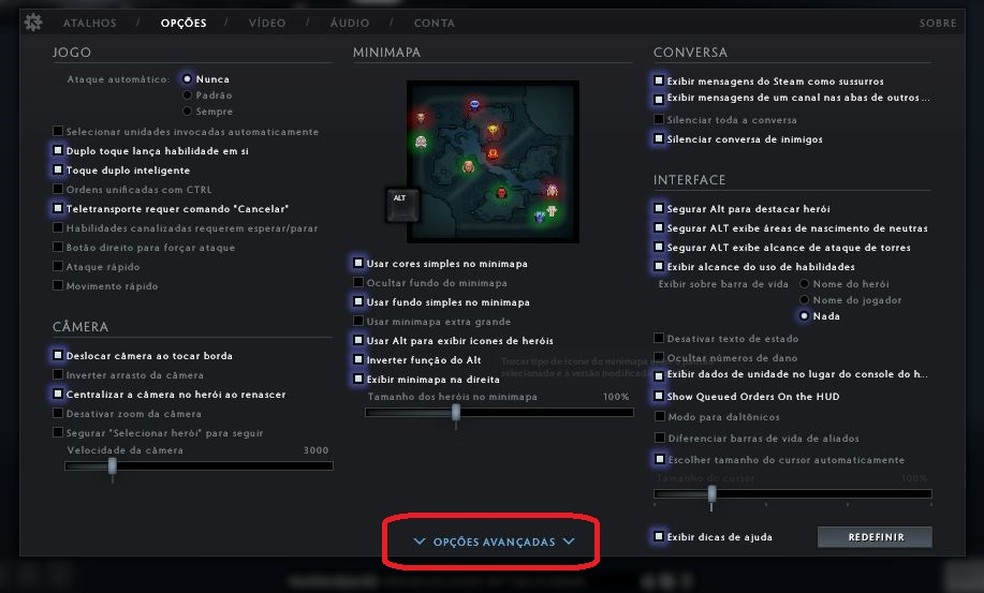Select Nome do herói radio option
The height and width of the screenshot is (593, 984).
(804, 284)
